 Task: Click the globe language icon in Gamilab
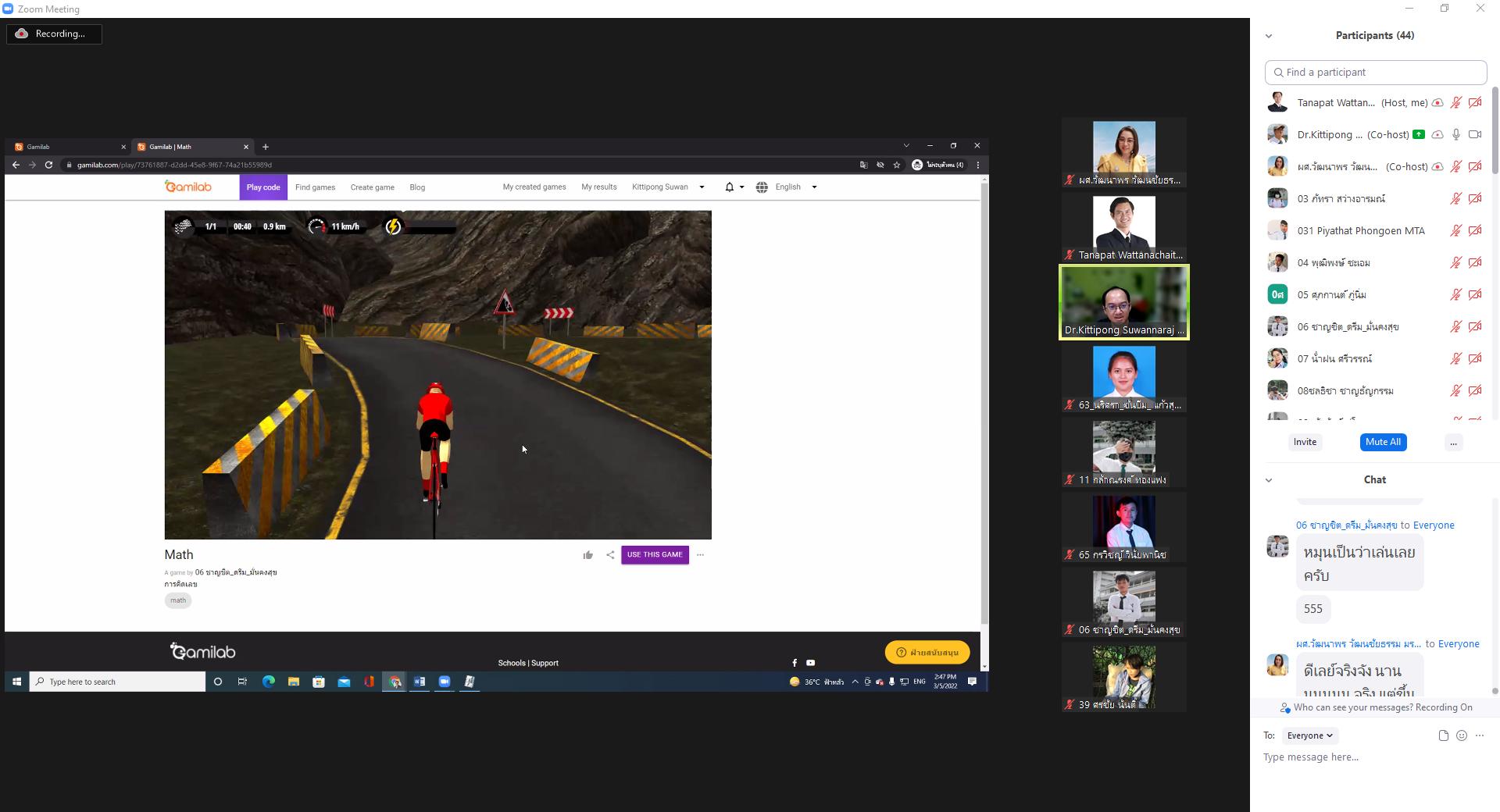click(x=762, y=187)
